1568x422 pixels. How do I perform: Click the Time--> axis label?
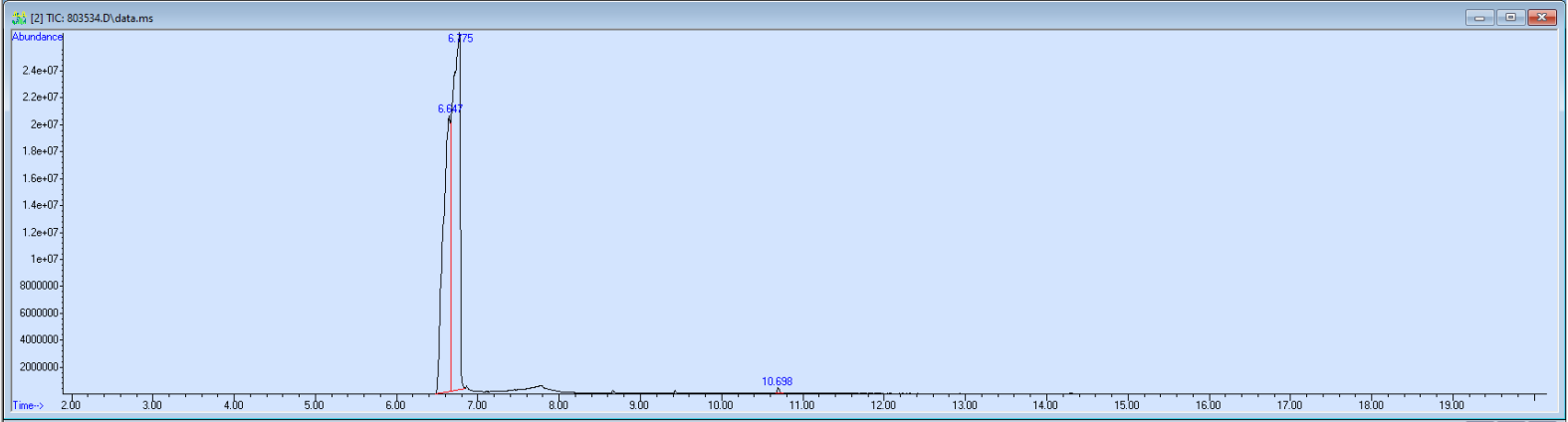point(28,406)
